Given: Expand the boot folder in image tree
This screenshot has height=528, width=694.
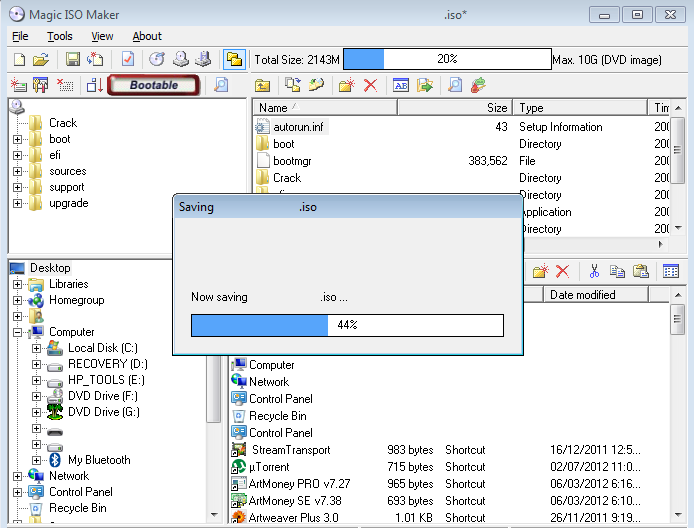Looking at the screenshot, I should point(17,139).
